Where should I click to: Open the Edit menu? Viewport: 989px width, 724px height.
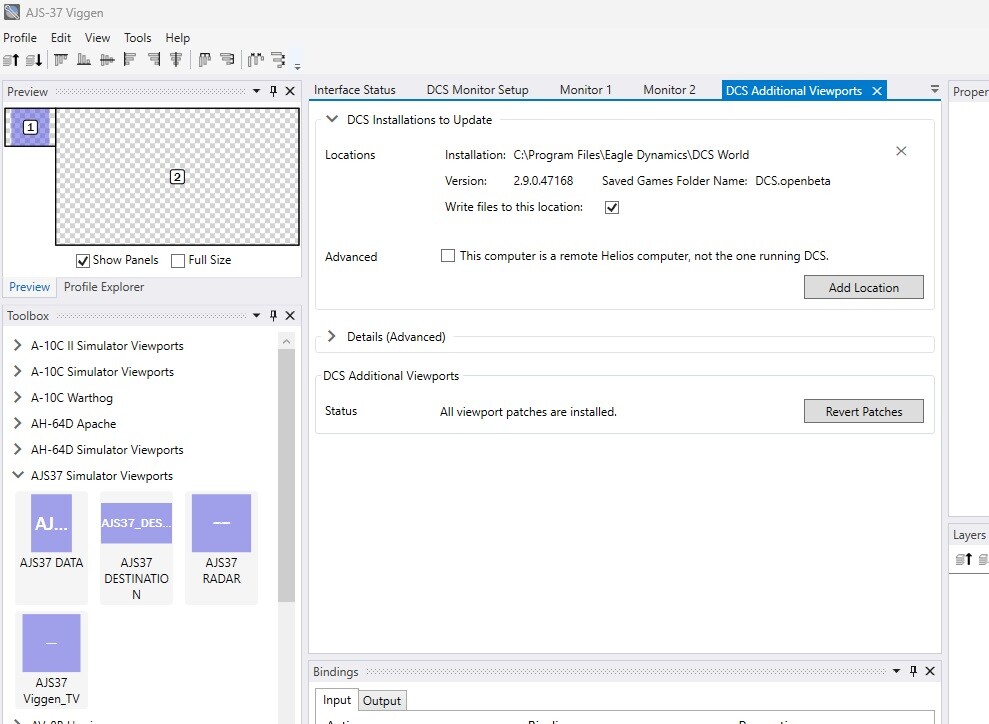61,38
